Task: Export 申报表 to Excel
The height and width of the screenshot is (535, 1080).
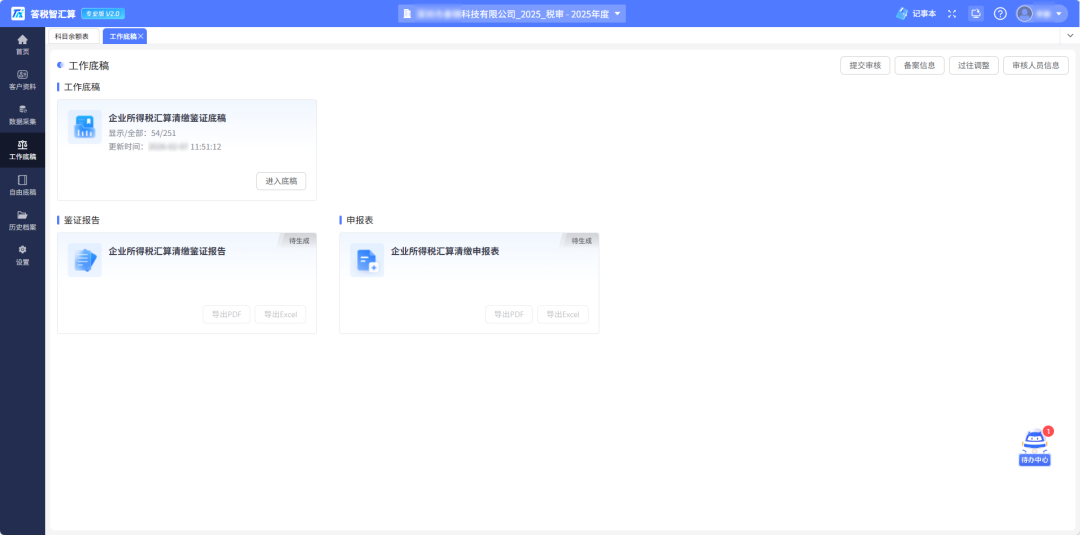Action: click(563, 315)
